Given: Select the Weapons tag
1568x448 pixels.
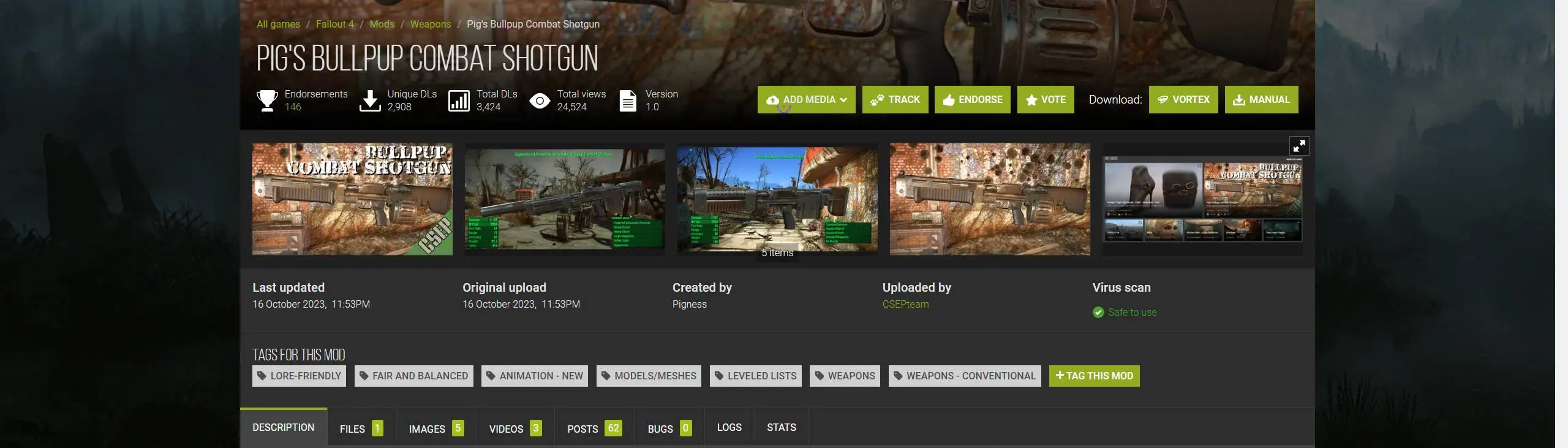Looking at the screenshot, I should 845,376.
